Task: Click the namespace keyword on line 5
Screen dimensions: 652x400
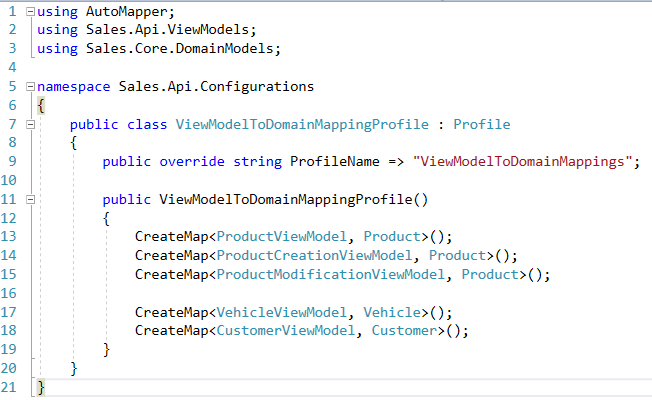Action: [x=74, y=86]
